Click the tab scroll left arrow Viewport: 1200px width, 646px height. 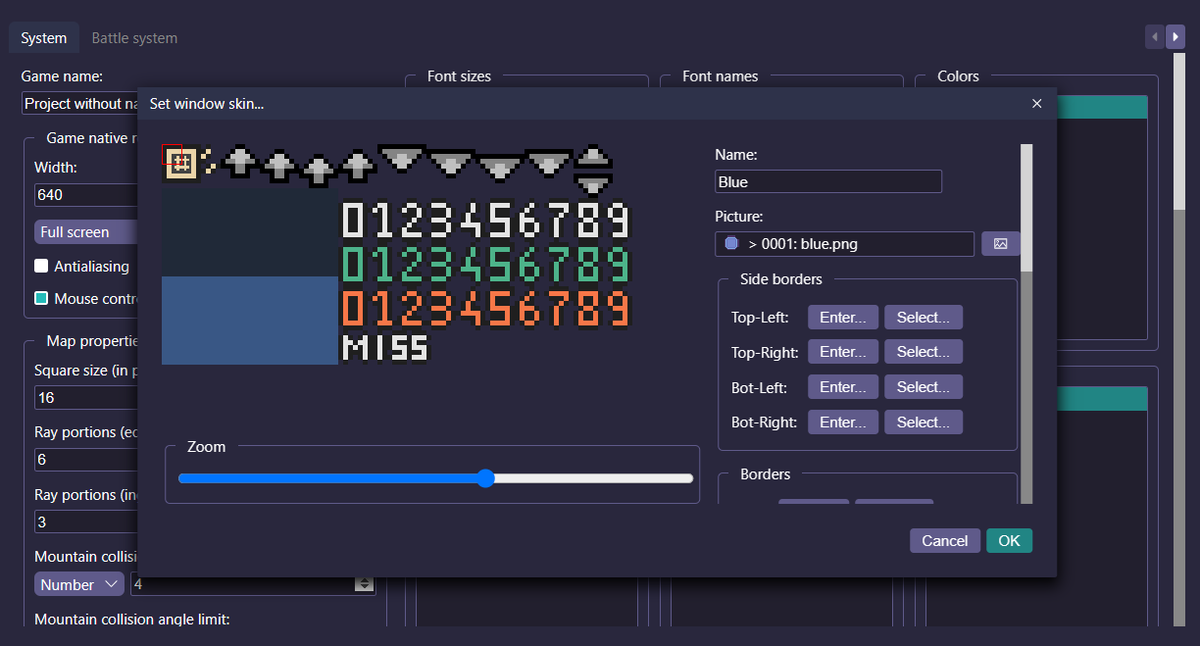[1155, 37]
